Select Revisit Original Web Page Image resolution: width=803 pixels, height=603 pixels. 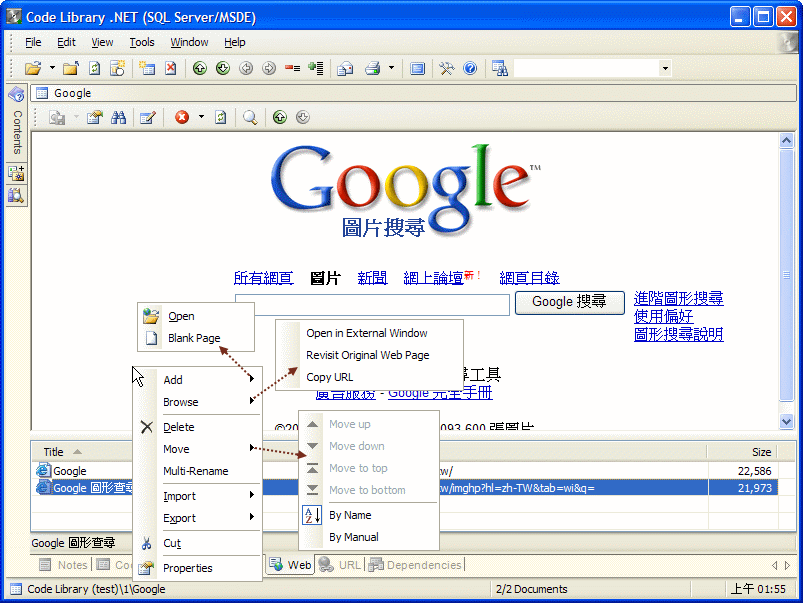(x=369, y=355)
